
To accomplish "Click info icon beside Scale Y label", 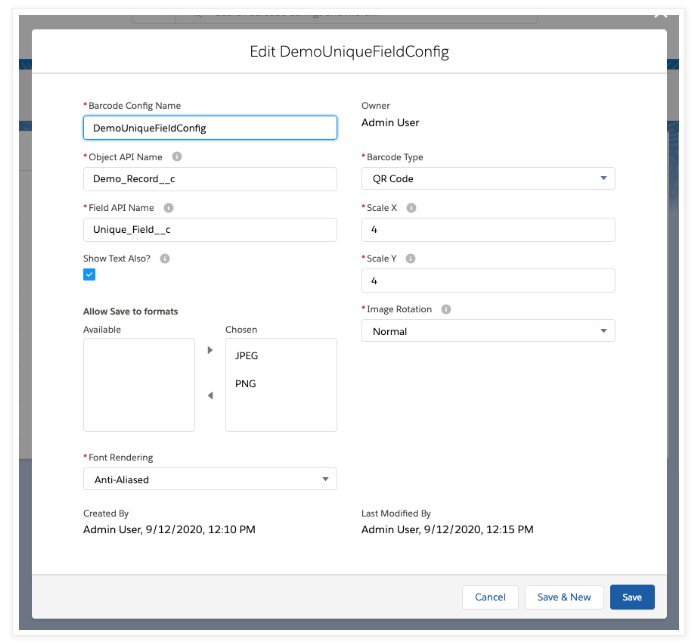I will click(x=411, y=258).
